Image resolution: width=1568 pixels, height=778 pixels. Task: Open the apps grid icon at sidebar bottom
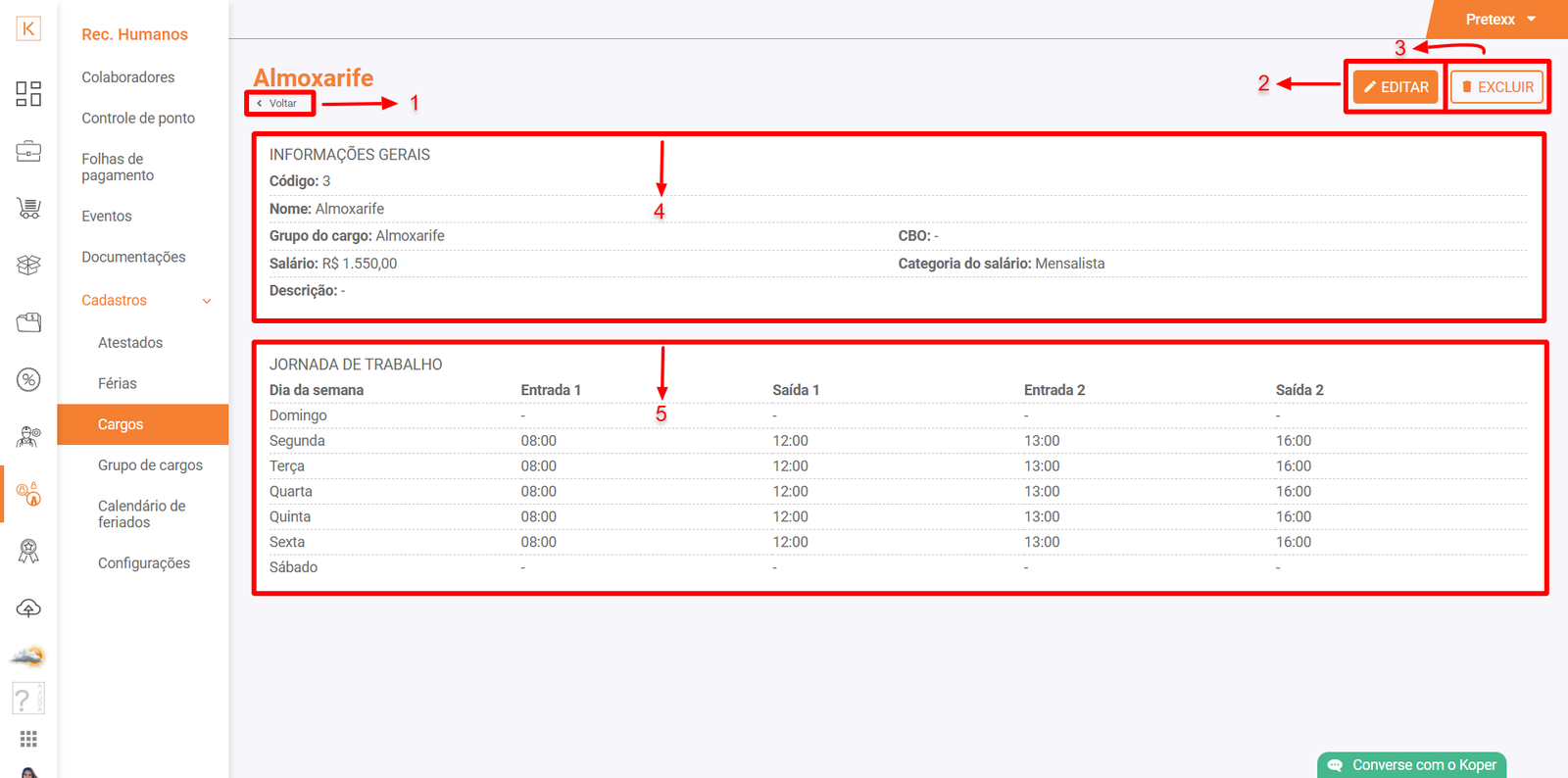[x=28, y=739]
